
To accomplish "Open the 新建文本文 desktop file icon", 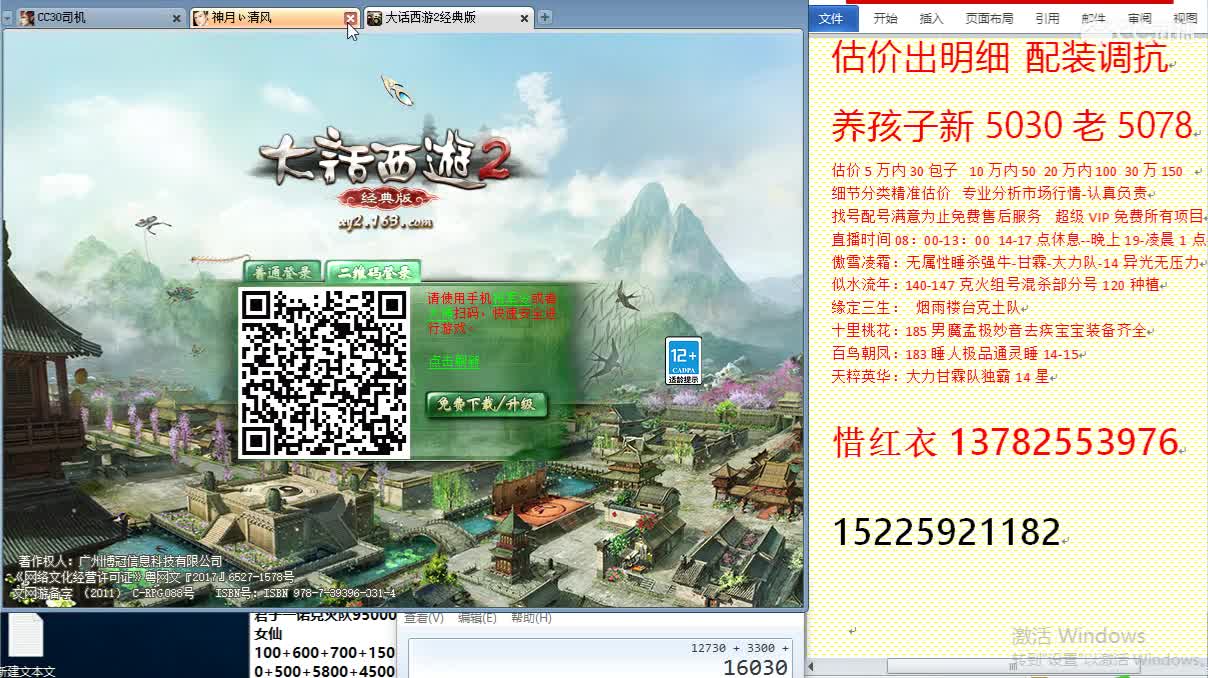I will pyautogui.click(x=25, y=645).
